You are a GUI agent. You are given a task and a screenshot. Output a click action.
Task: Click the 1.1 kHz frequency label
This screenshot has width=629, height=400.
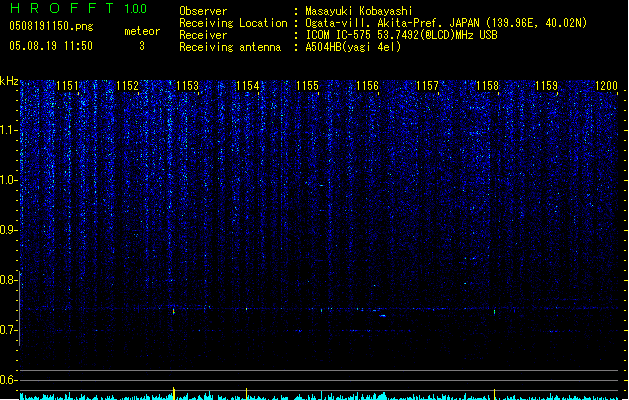(x=9, y=130)
